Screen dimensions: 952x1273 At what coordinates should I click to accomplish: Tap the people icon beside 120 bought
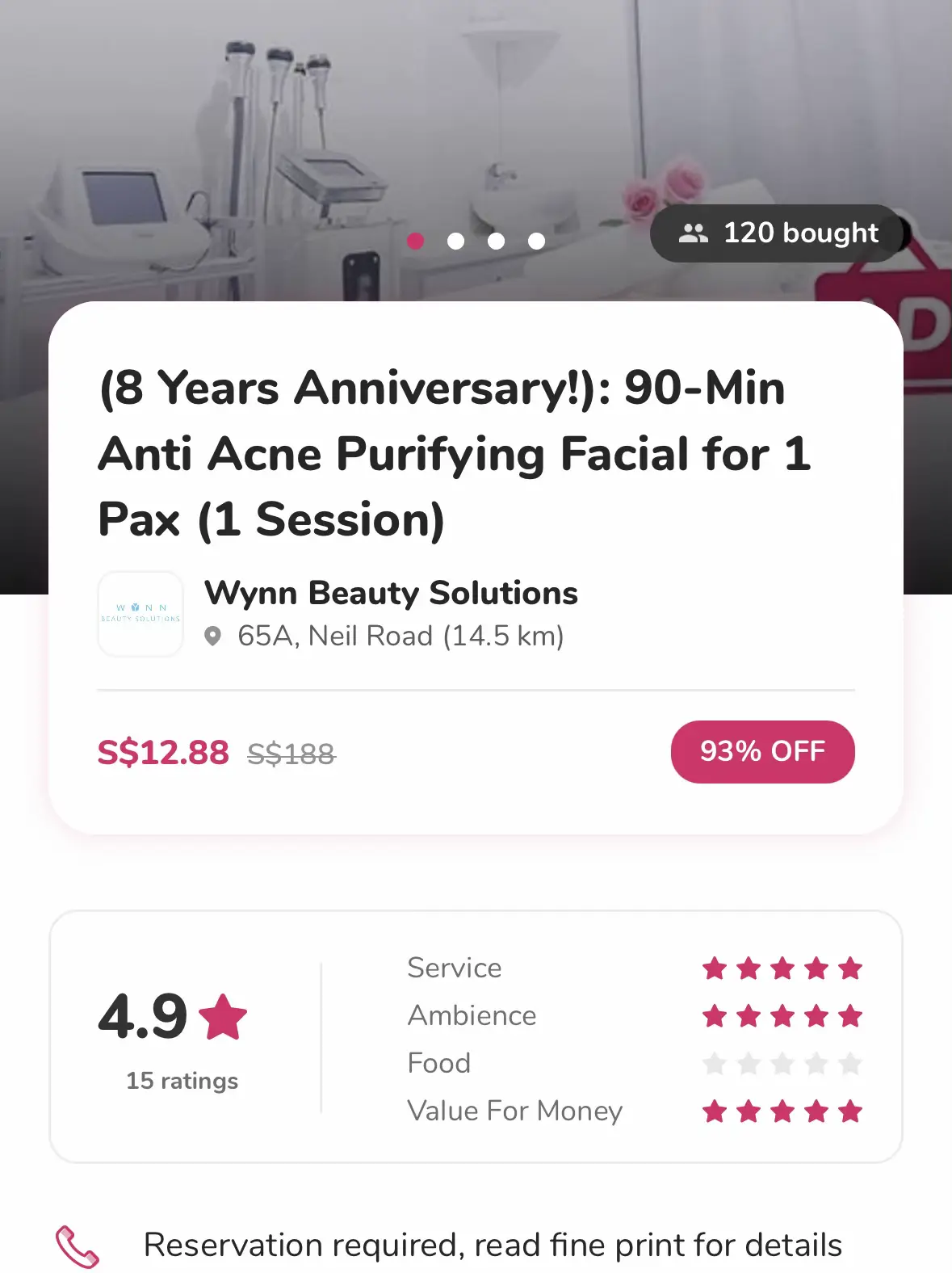(x=693, y=233)
